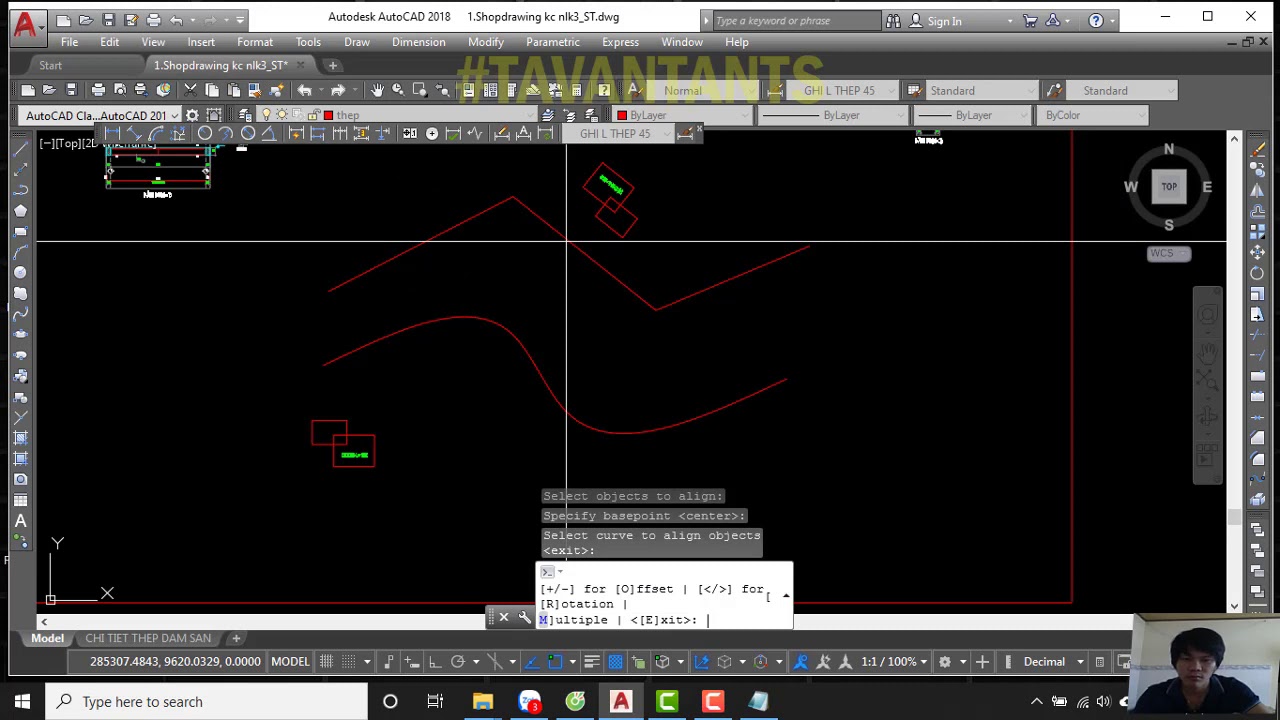Click the Aligned dimension icon
Viewport: 1280px width, 720px height.
tap(134, 134)
